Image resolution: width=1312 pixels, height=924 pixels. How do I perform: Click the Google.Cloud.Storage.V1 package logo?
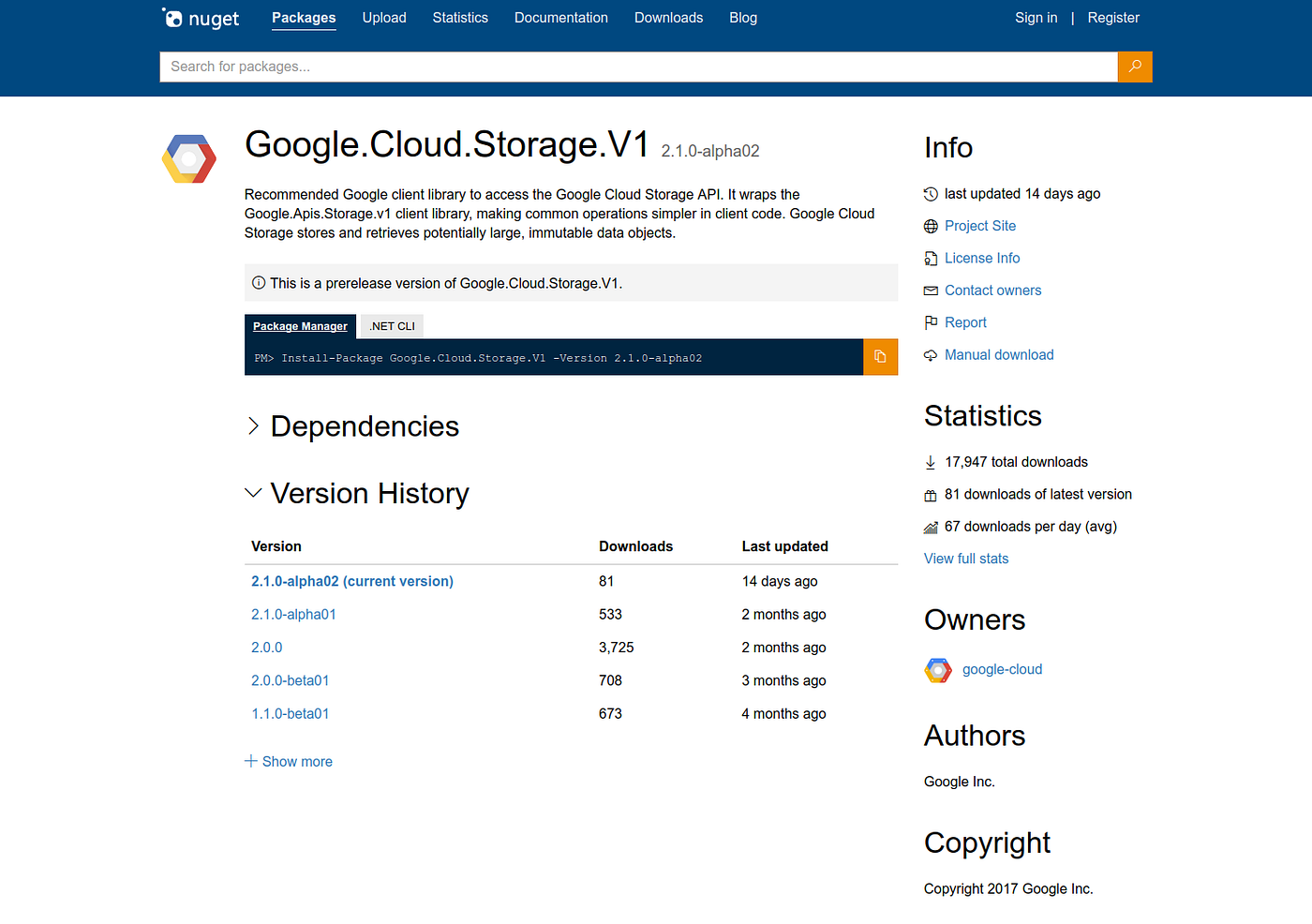(188, 158)
